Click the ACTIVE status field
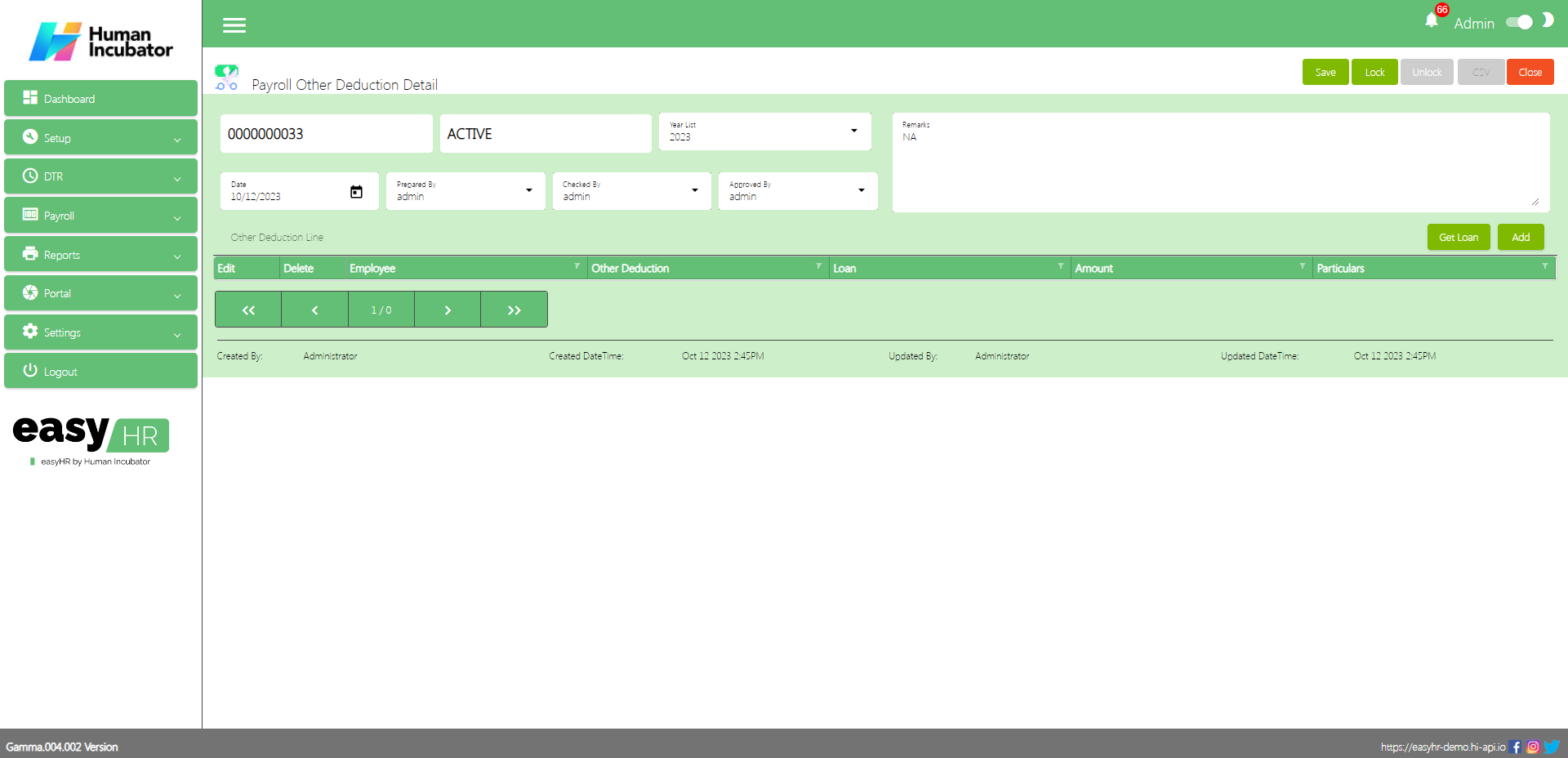Screen dimensions: 1568x758 (546, 133)
